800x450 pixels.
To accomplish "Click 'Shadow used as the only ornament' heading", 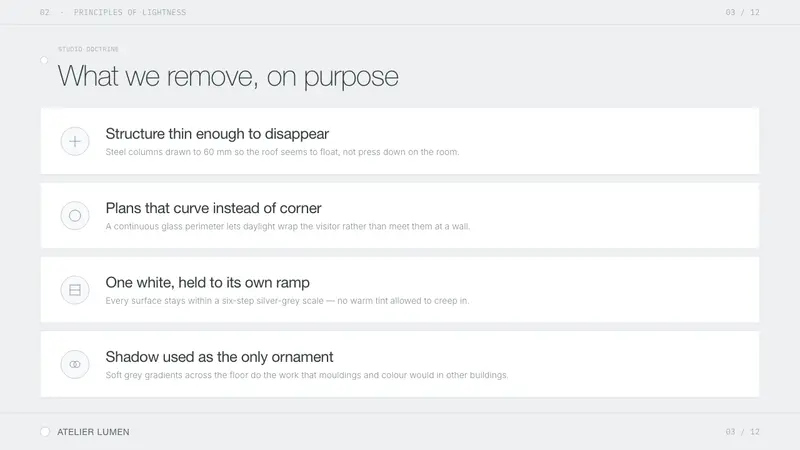I will (x=219, y=357).
